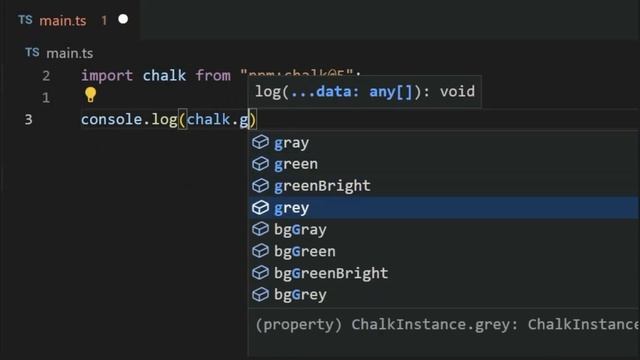Choose the gray suggestion
640x360 pixels.
pos(443,142)
